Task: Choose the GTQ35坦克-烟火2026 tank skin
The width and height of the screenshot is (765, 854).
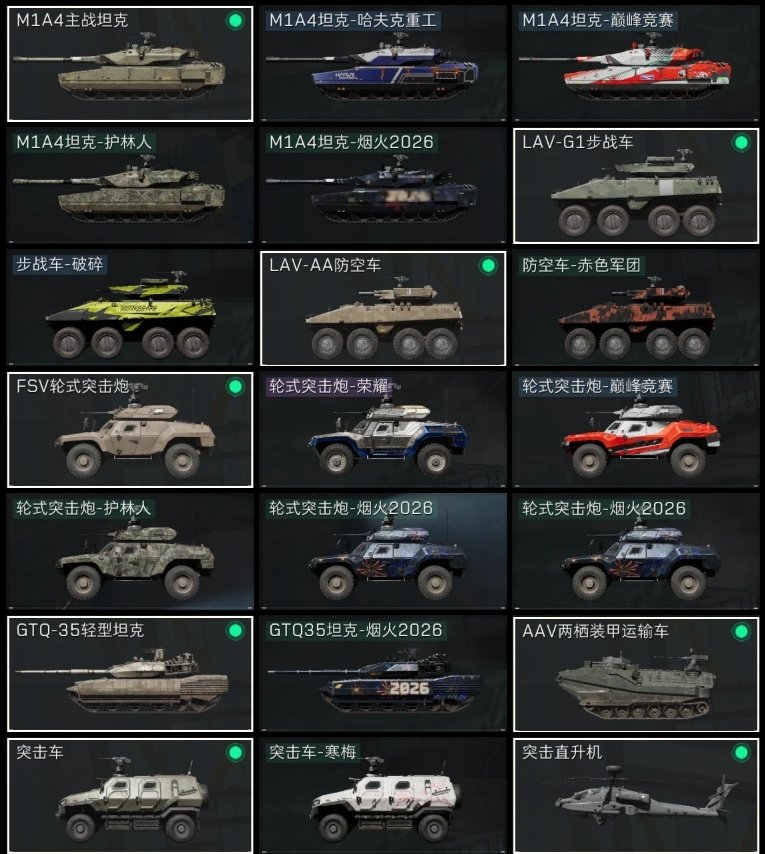Action: [383, 674]
